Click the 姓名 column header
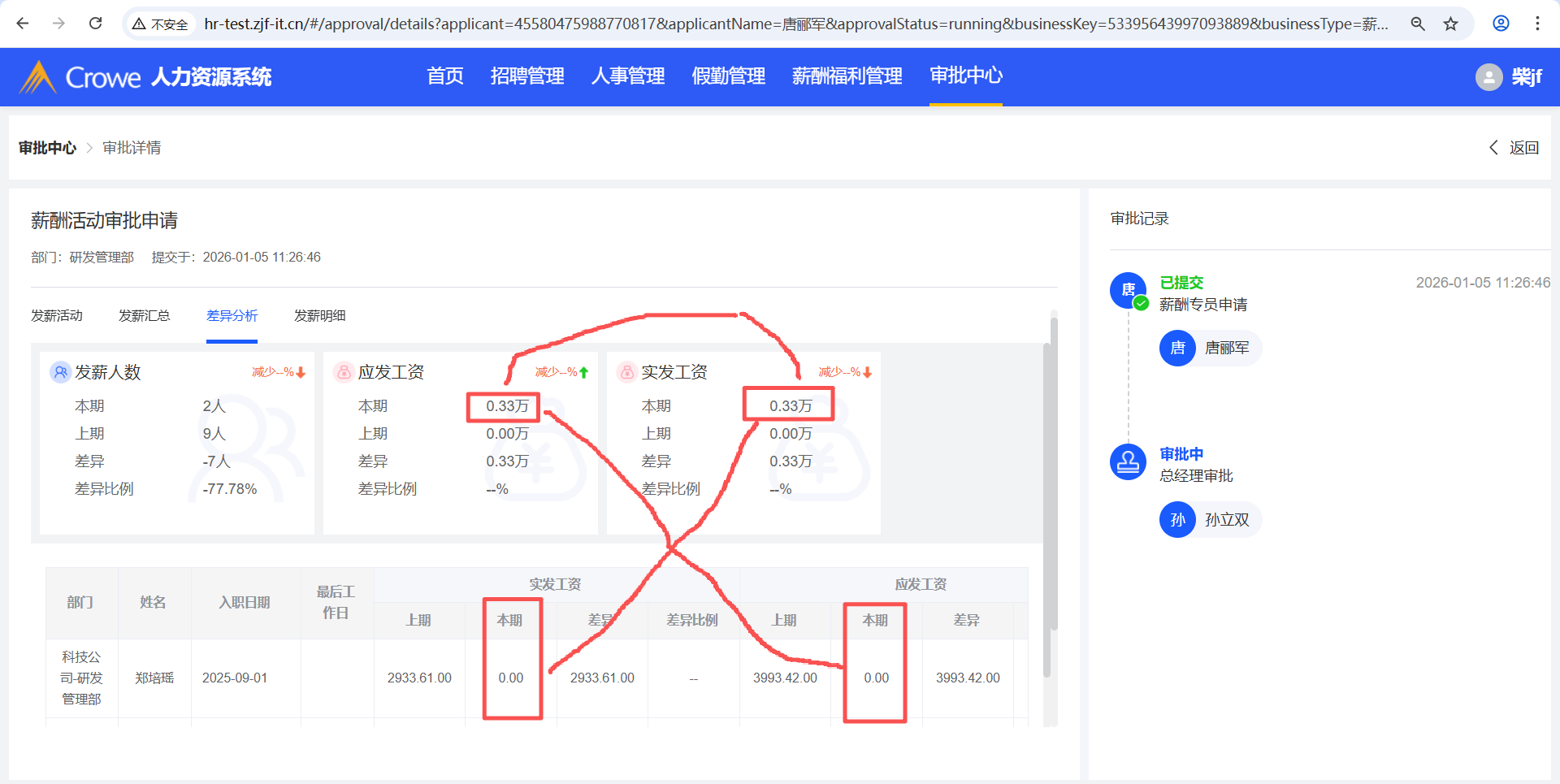 point(154,603)
